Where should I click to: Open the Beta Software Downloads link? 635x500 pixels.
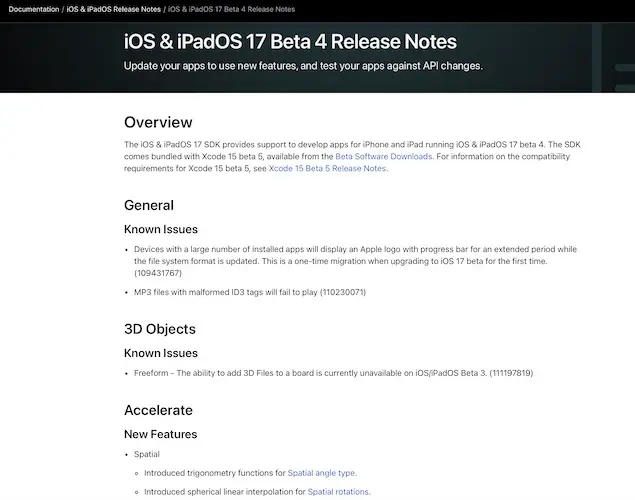click(x=384, y=156)
